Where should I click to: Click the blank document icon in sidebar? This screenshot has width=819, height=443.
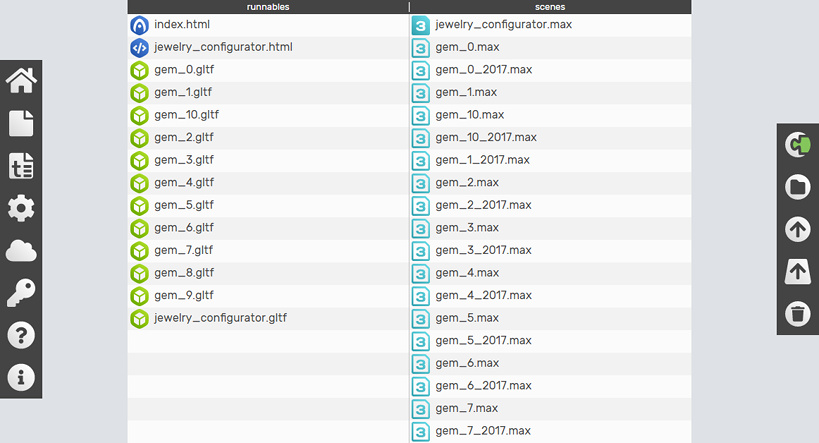coord(21,123)
